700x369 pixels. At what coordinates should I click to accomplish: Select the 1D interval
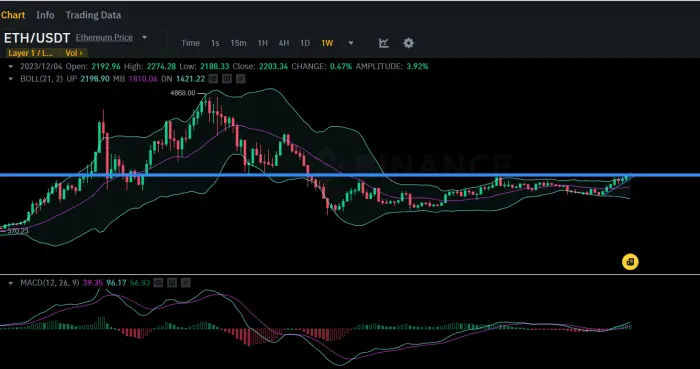tap(305, 43)
